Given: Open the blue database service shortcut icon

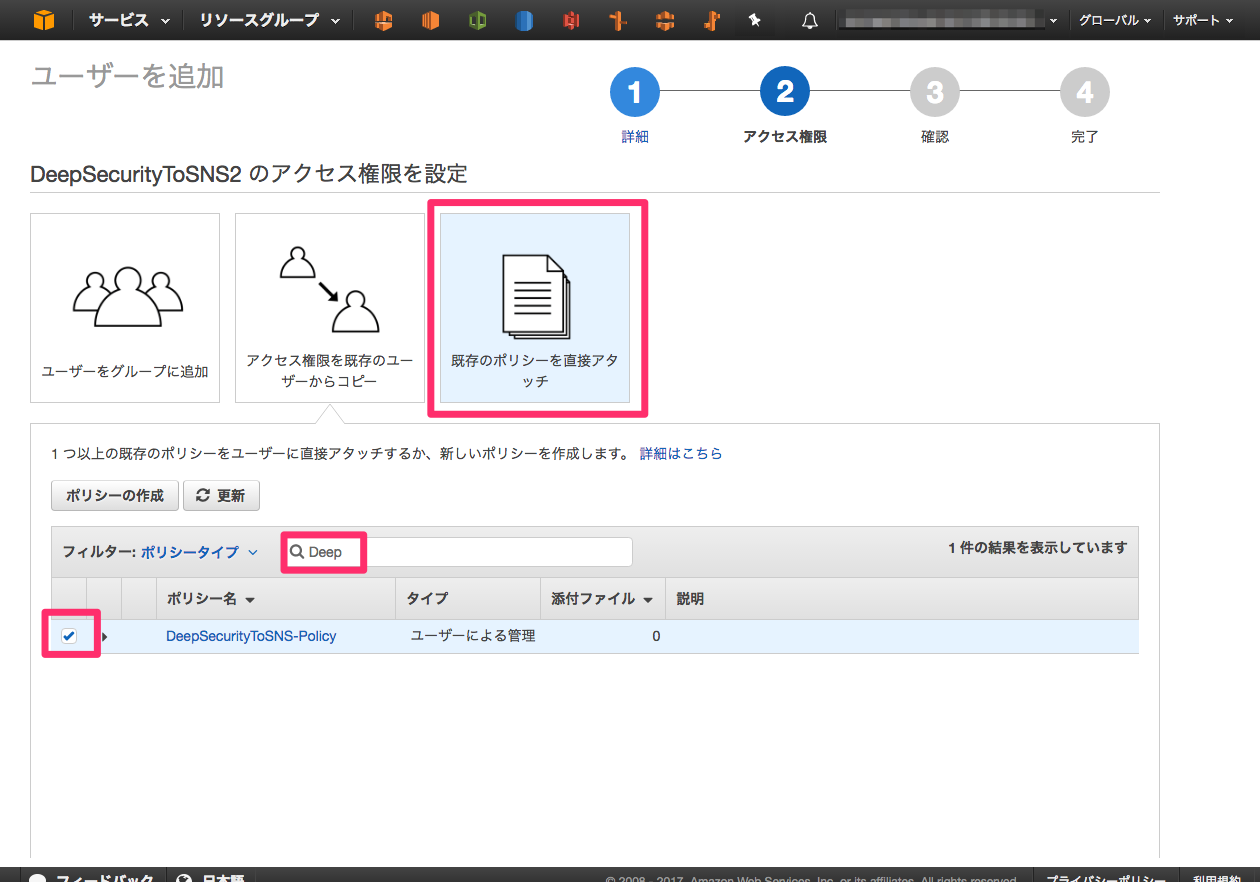Looking at the screenshot, I should (524, 19).
